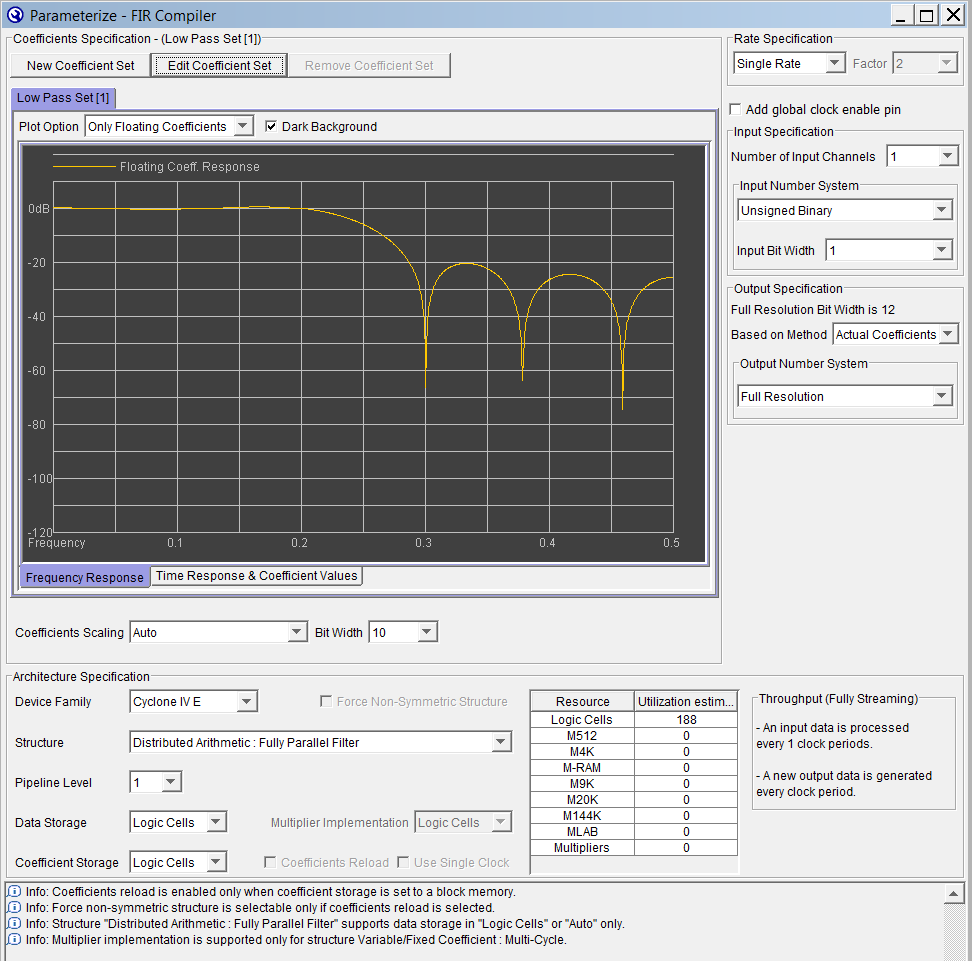Switch to the Frequency Response tab
Image resolution: width=972 pixels, height=961 pixels.
(x=84, y=577)
